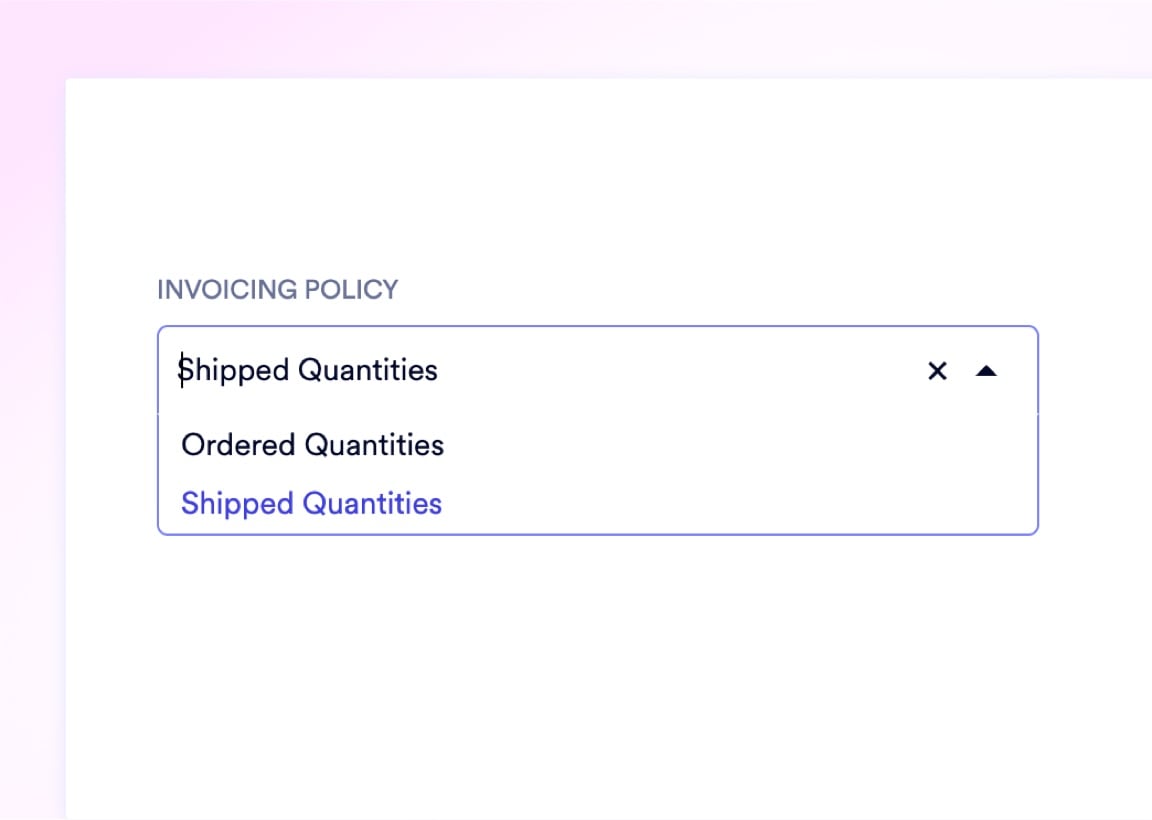Click the word "Ordered" in the options list
Screen dimensions: 1152x820
[238, 445]
